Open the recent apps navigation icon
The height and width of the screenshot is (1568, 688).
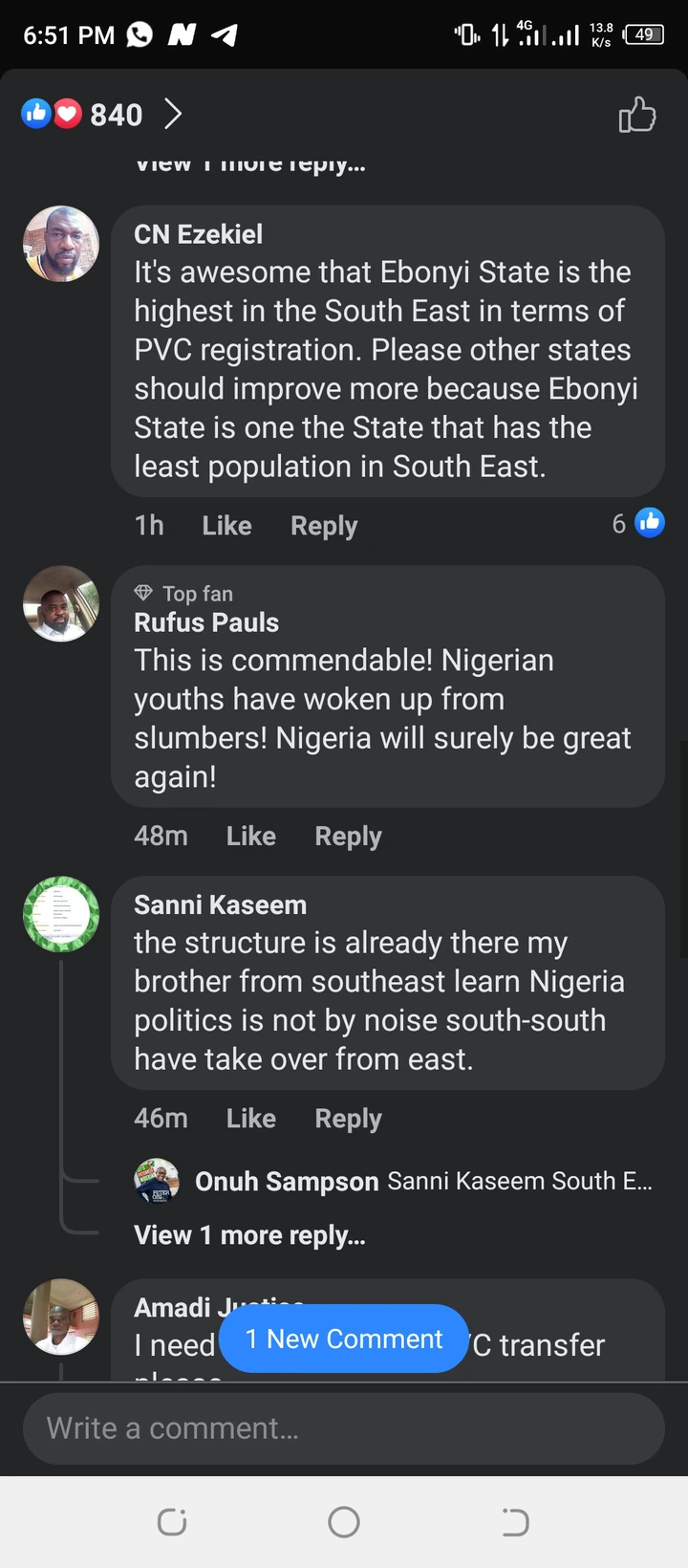click(172, 1522)
